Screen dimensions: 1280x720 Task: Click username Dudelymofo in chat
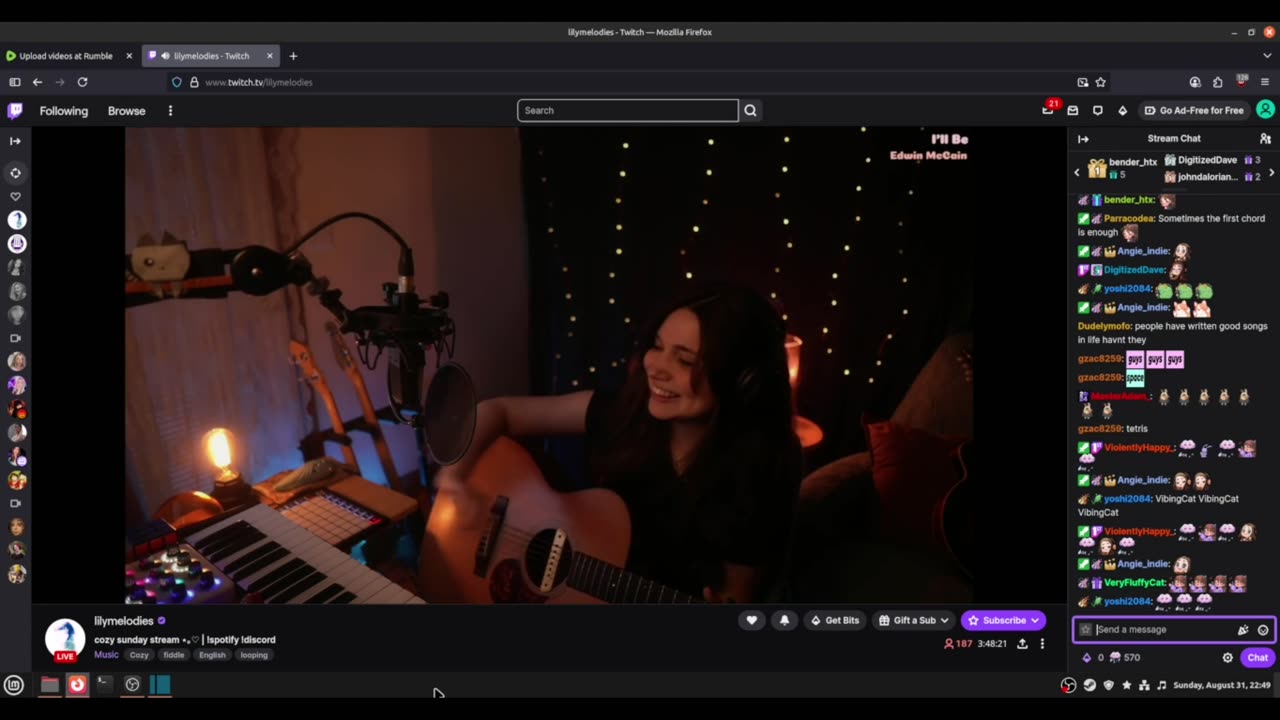pos(1103,326)
